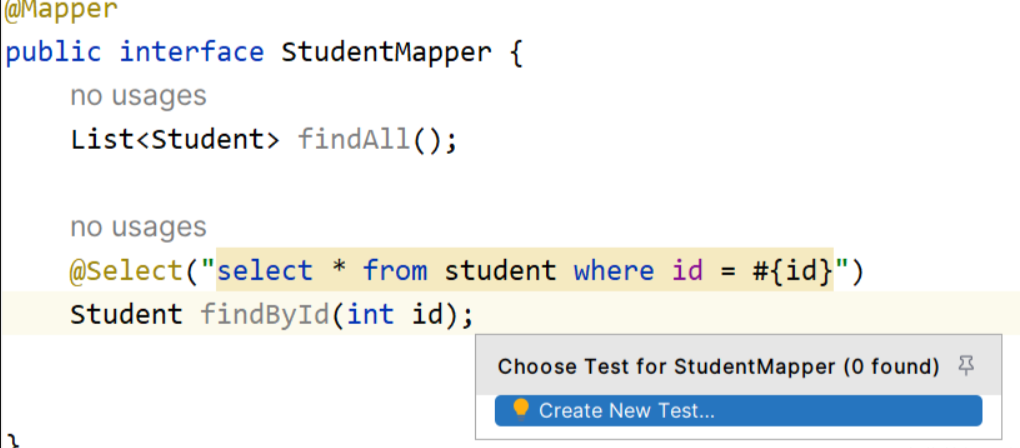Click the SQL keyword 'where' in query
Screen dimensions: 1020x448
(613, 270)
